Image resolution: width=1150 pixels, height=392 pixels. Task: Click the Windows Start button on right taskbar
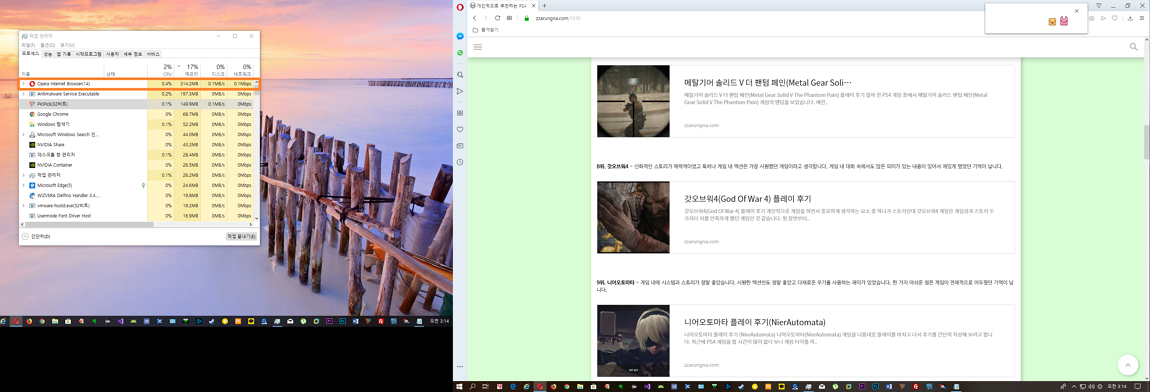(x=460, y=386)
